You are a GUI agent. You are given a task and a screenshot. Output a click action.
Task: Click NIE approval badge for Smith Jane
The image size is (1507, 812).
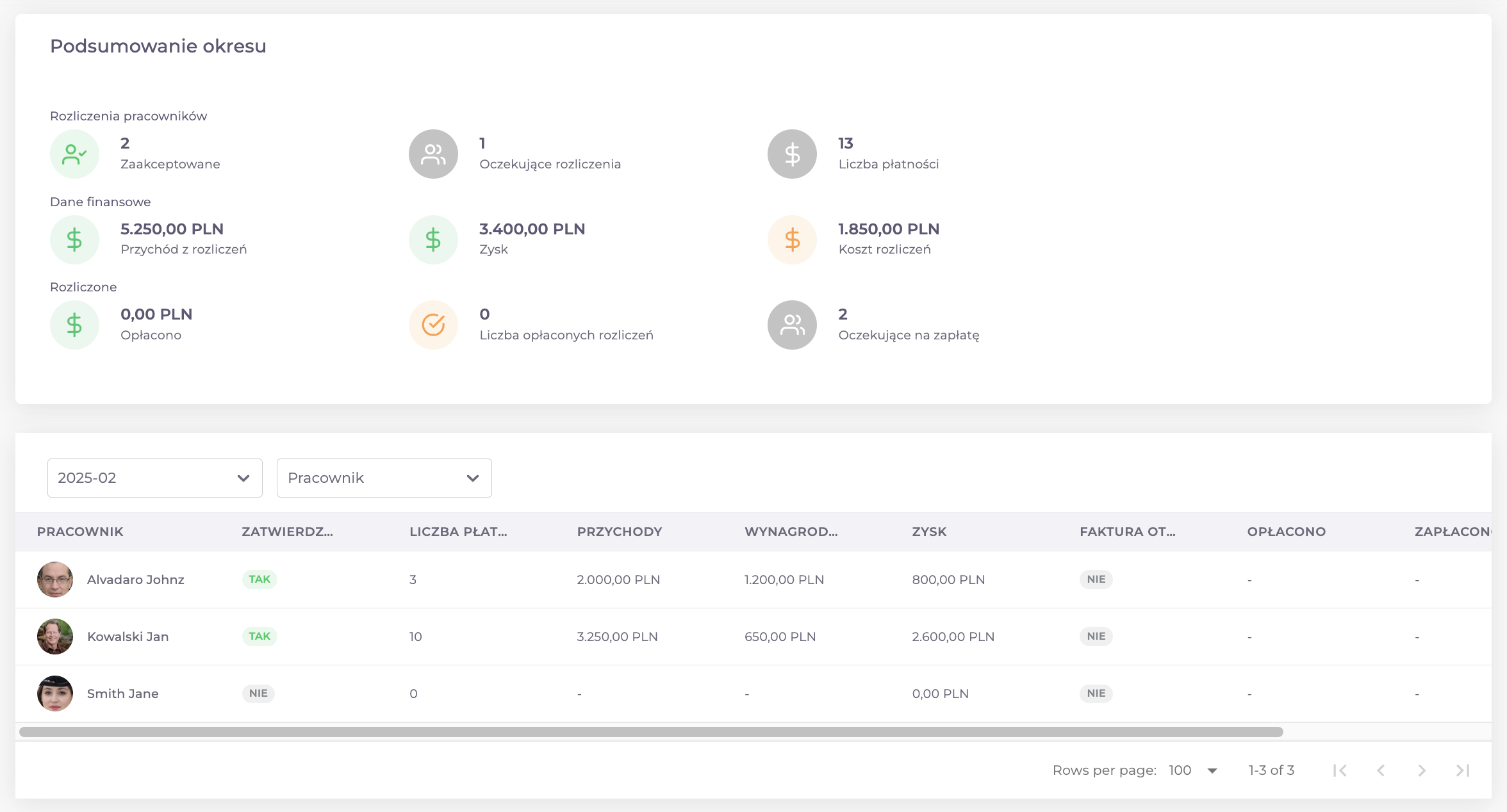258,693
